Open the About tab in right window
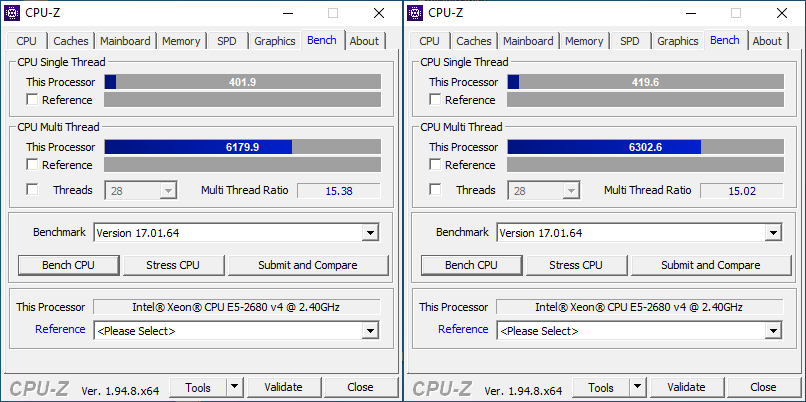This screenshot has width=806, height=402. pos(767,41)
